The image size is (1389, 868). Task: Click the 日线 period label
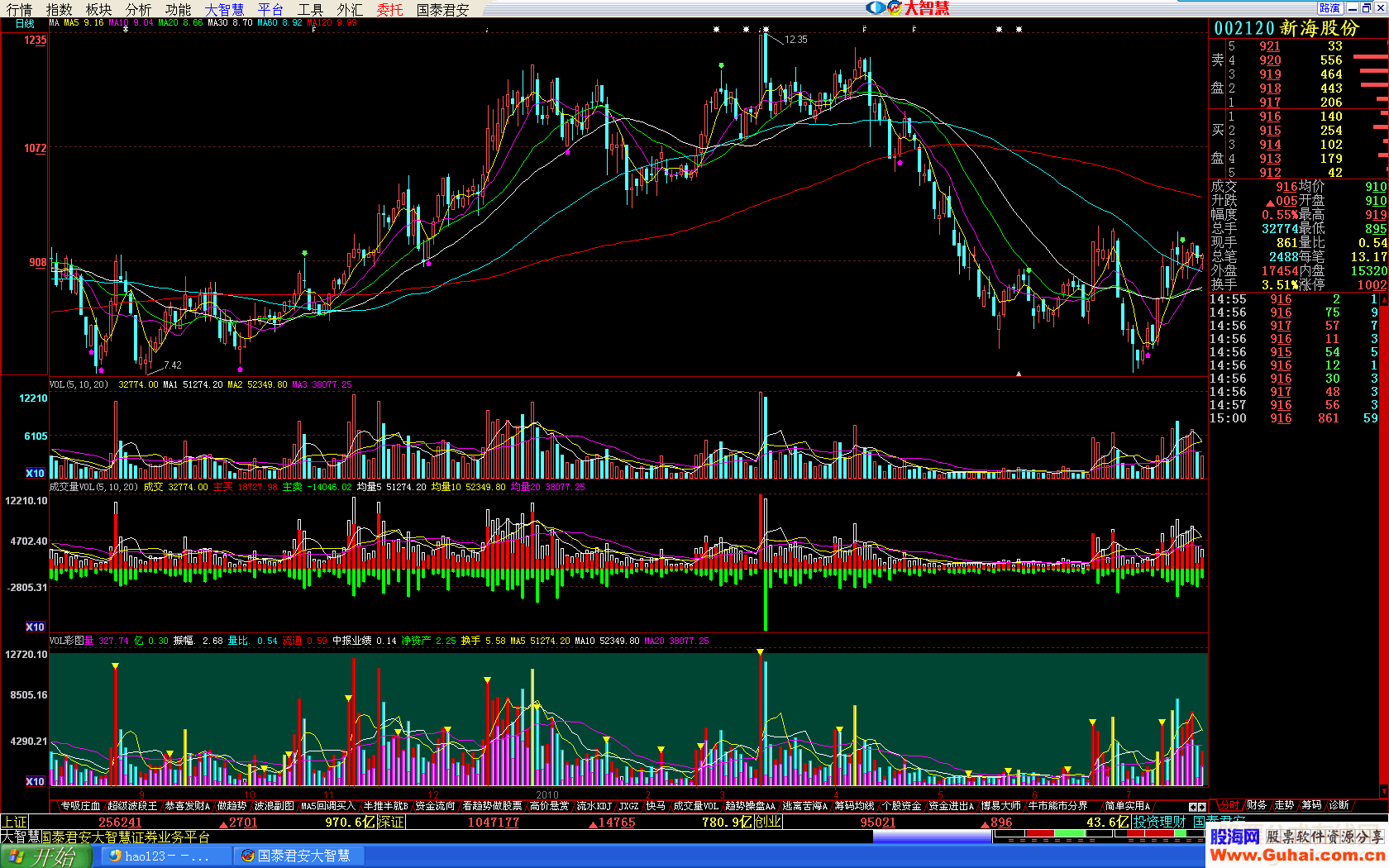tap(25, 24)
